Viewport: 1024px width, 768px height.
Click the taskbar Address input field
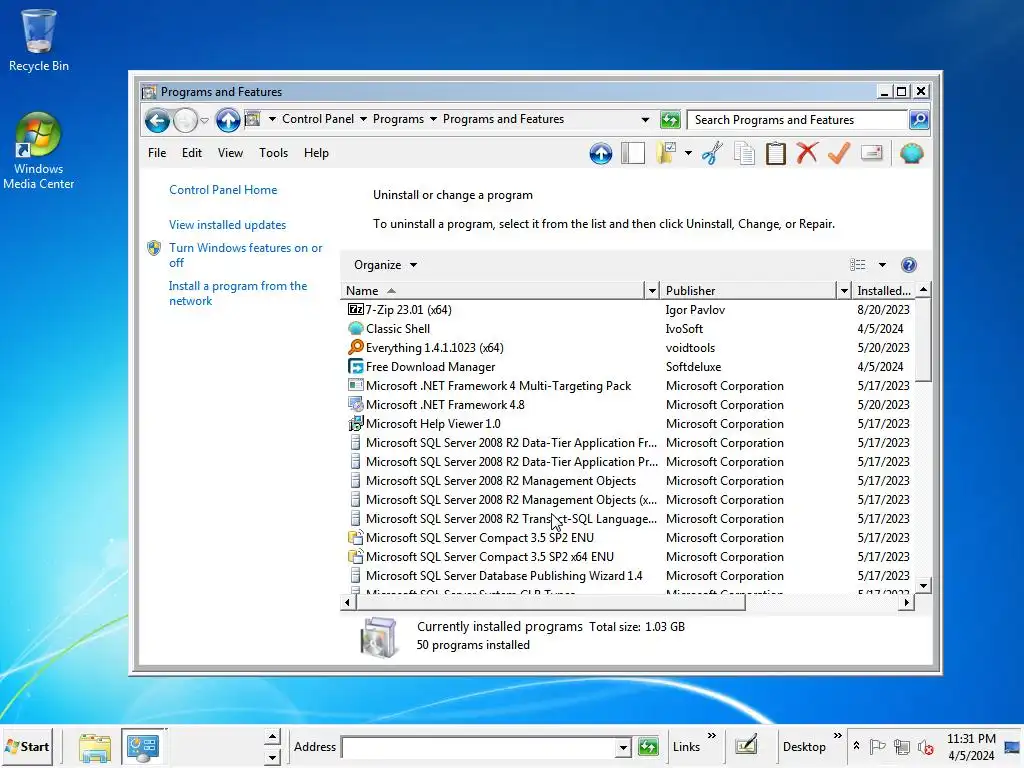coord(479,748)
